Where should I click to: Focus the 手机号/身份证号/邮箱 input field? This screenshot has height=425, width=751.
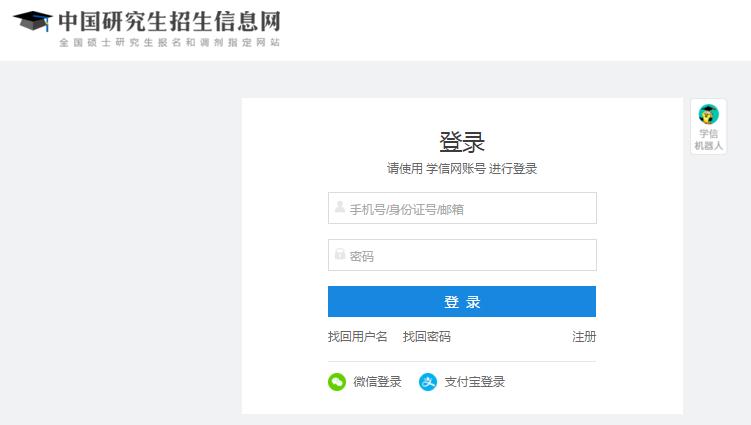(462, 208)
